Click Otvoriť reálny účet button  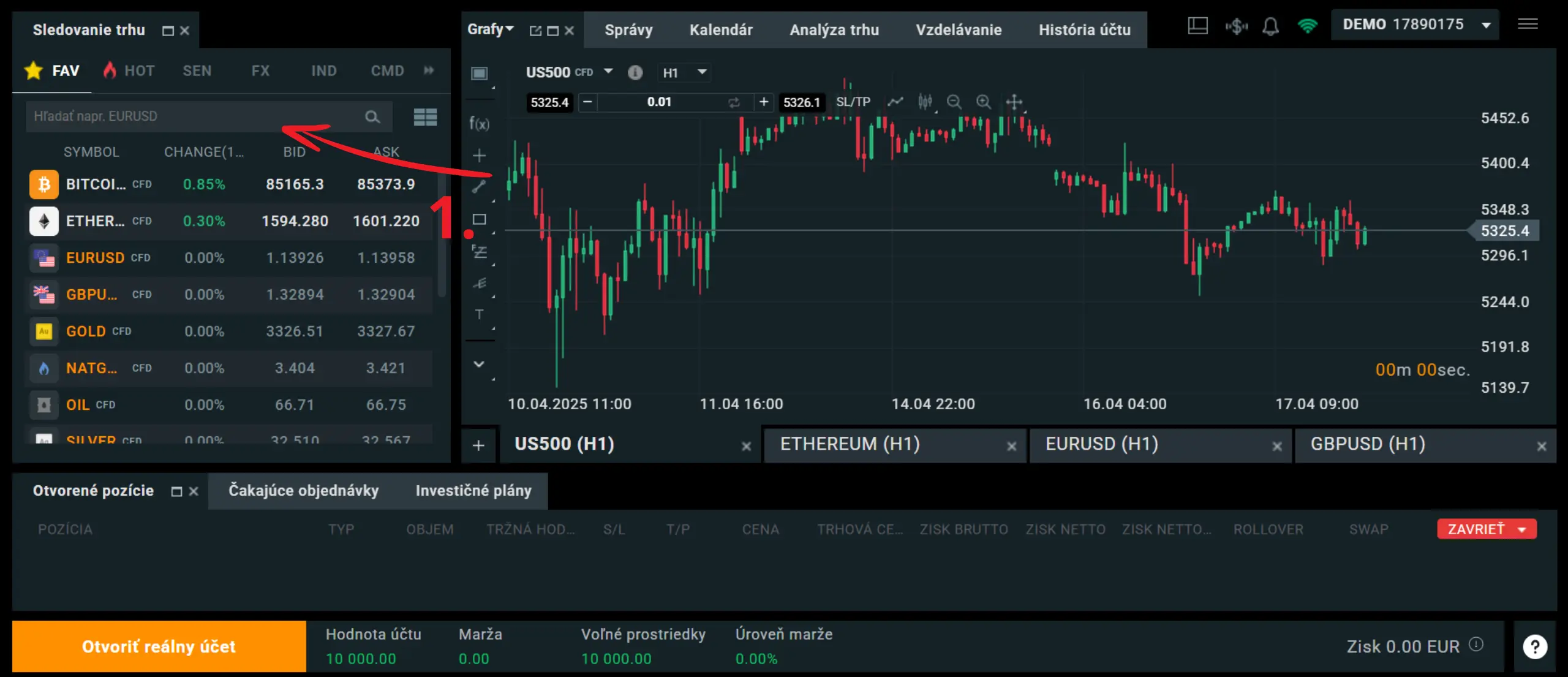159,646
